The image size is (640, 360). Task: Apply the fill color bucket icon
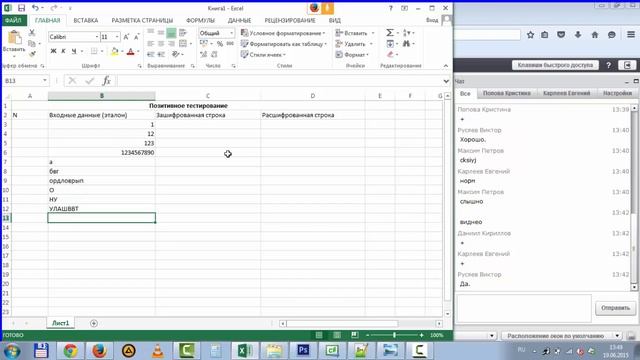114,51
